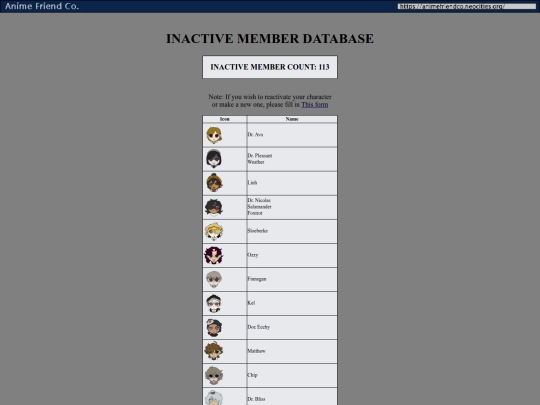Click the Doc Eechy character icon
Viewport: 540px width, 405px height.
tap(214, 328)
